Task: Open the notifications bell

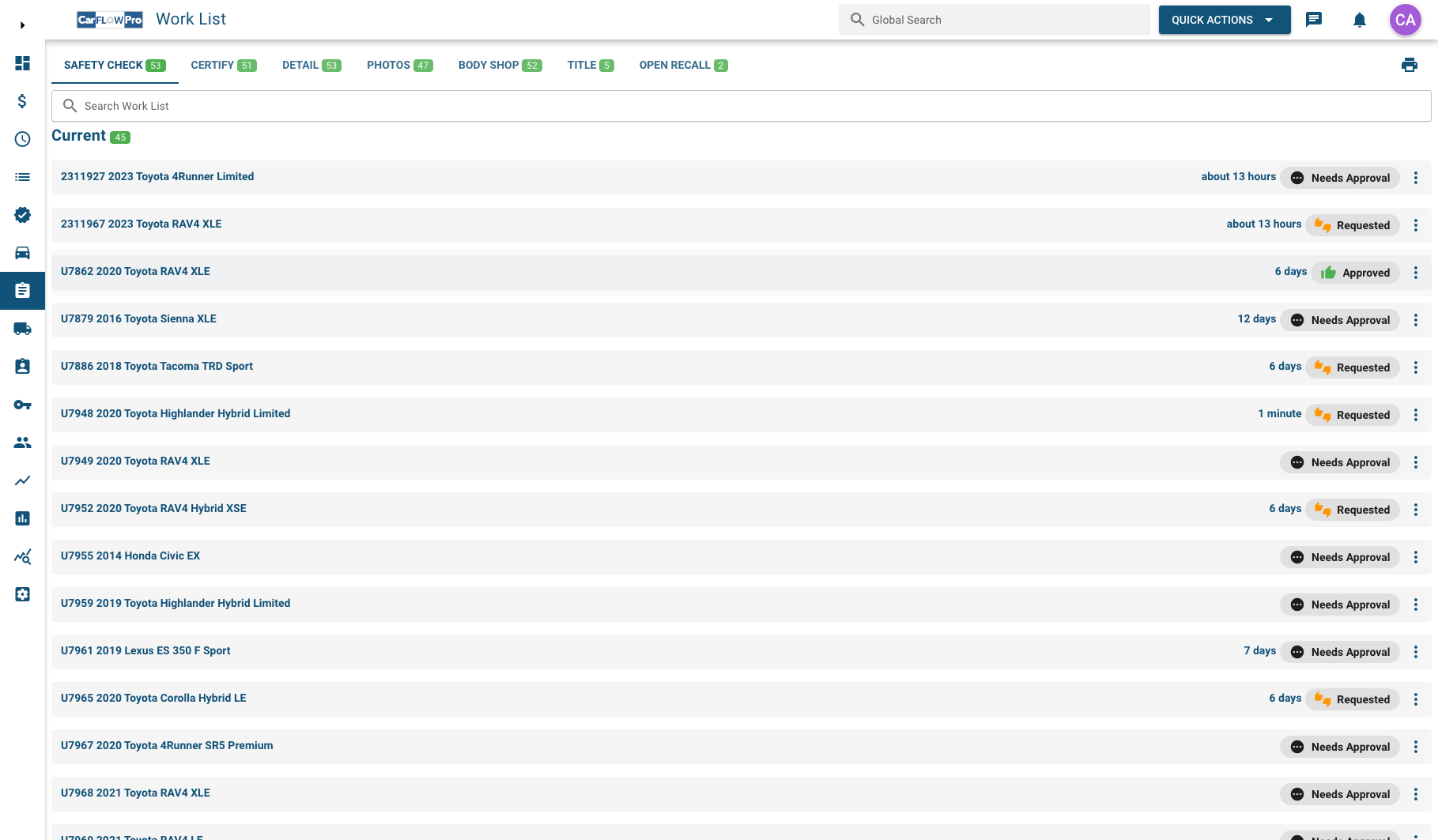Action: tap(1360, 20)
